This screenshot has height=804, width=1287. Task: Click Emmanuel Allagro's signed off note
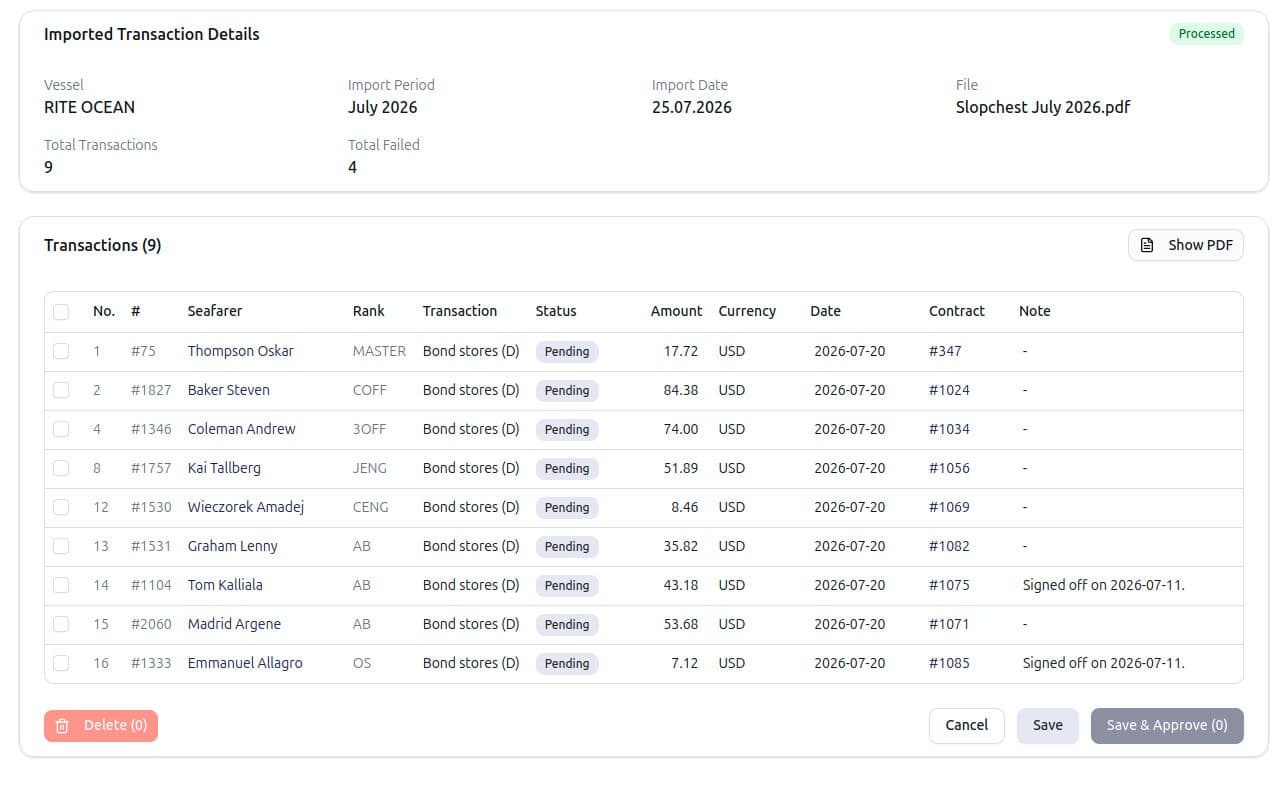tap(1103, 663)
